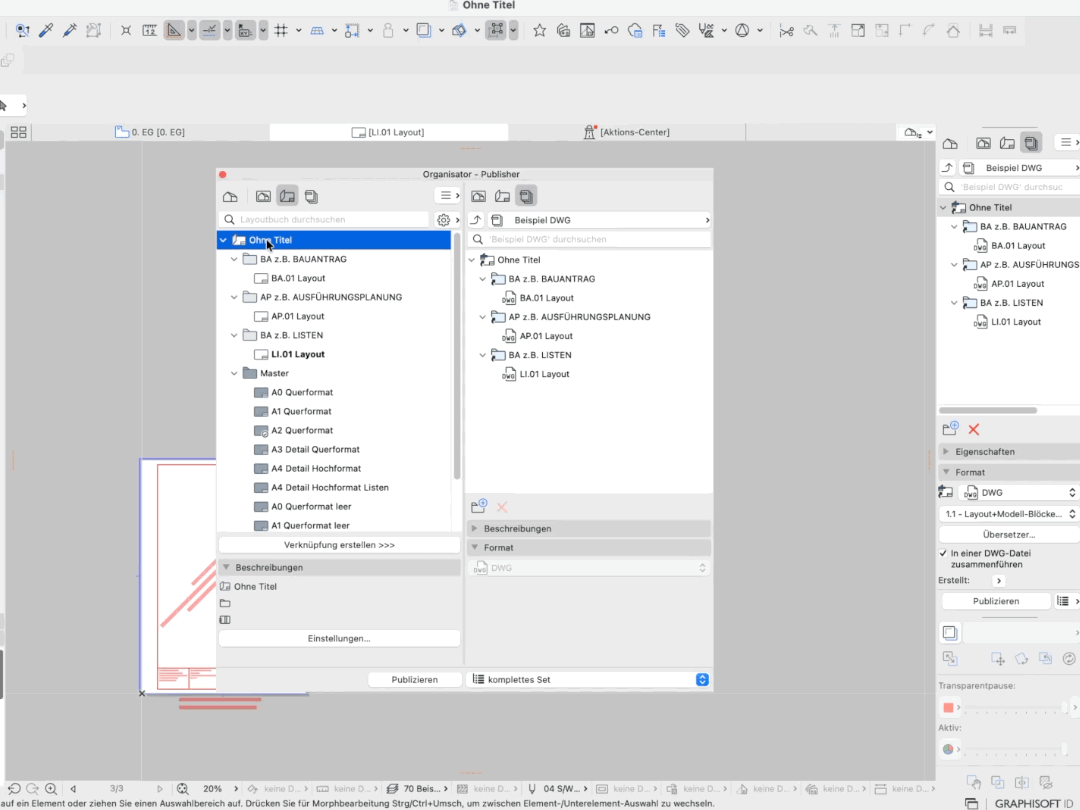Switch to the 0. EG floor plan tab
The height and width of the screenshot is (810, 1080).
click(150, 132)
